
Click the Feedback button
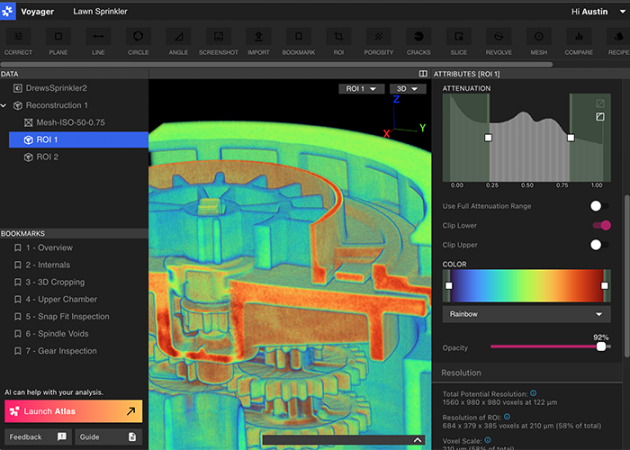coord(36,437)
